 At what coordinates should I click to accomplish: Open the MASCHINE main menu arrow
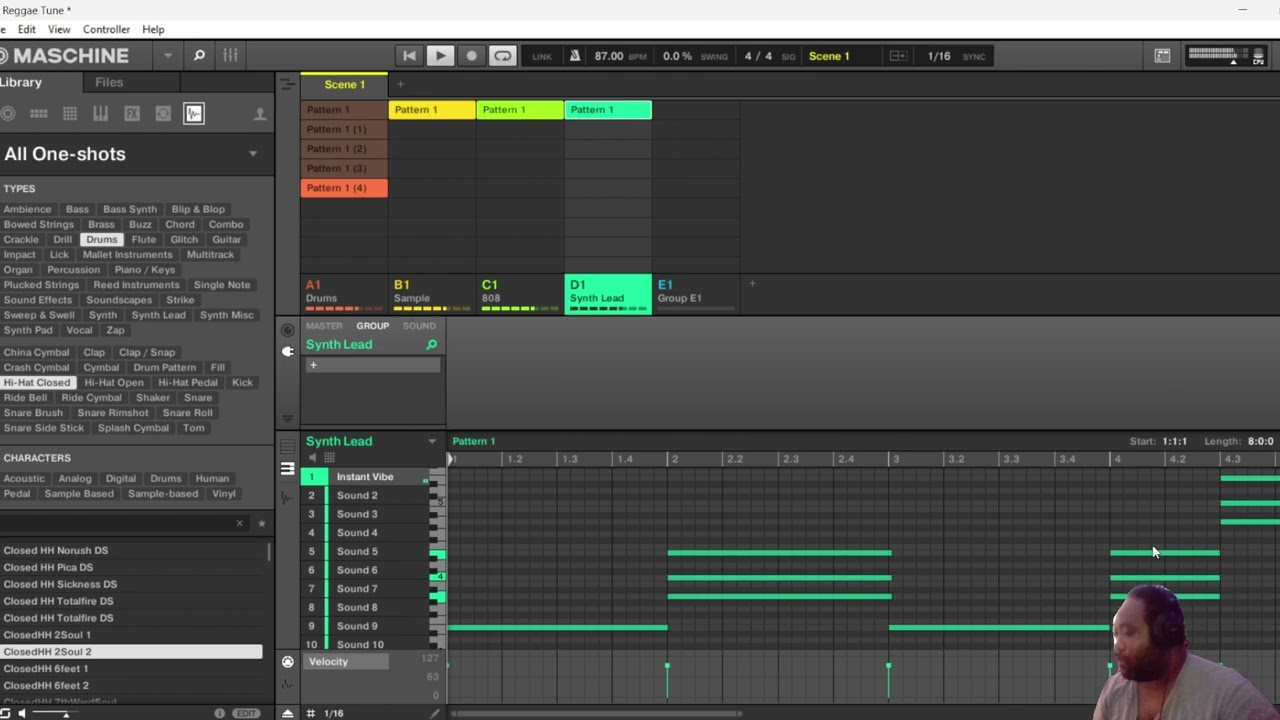[168, 56]
